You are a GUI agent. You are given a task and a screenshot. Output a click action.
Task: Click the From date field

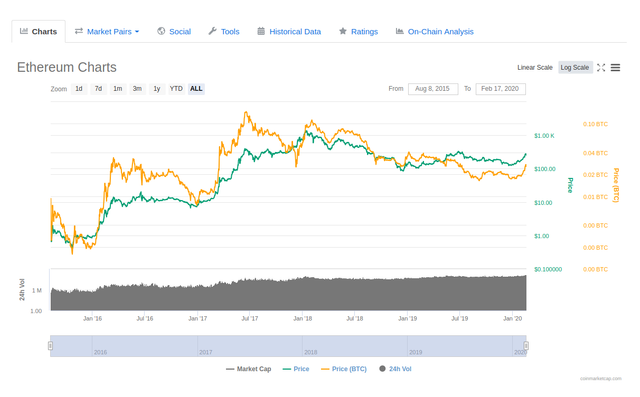click(x=433, y=89)
